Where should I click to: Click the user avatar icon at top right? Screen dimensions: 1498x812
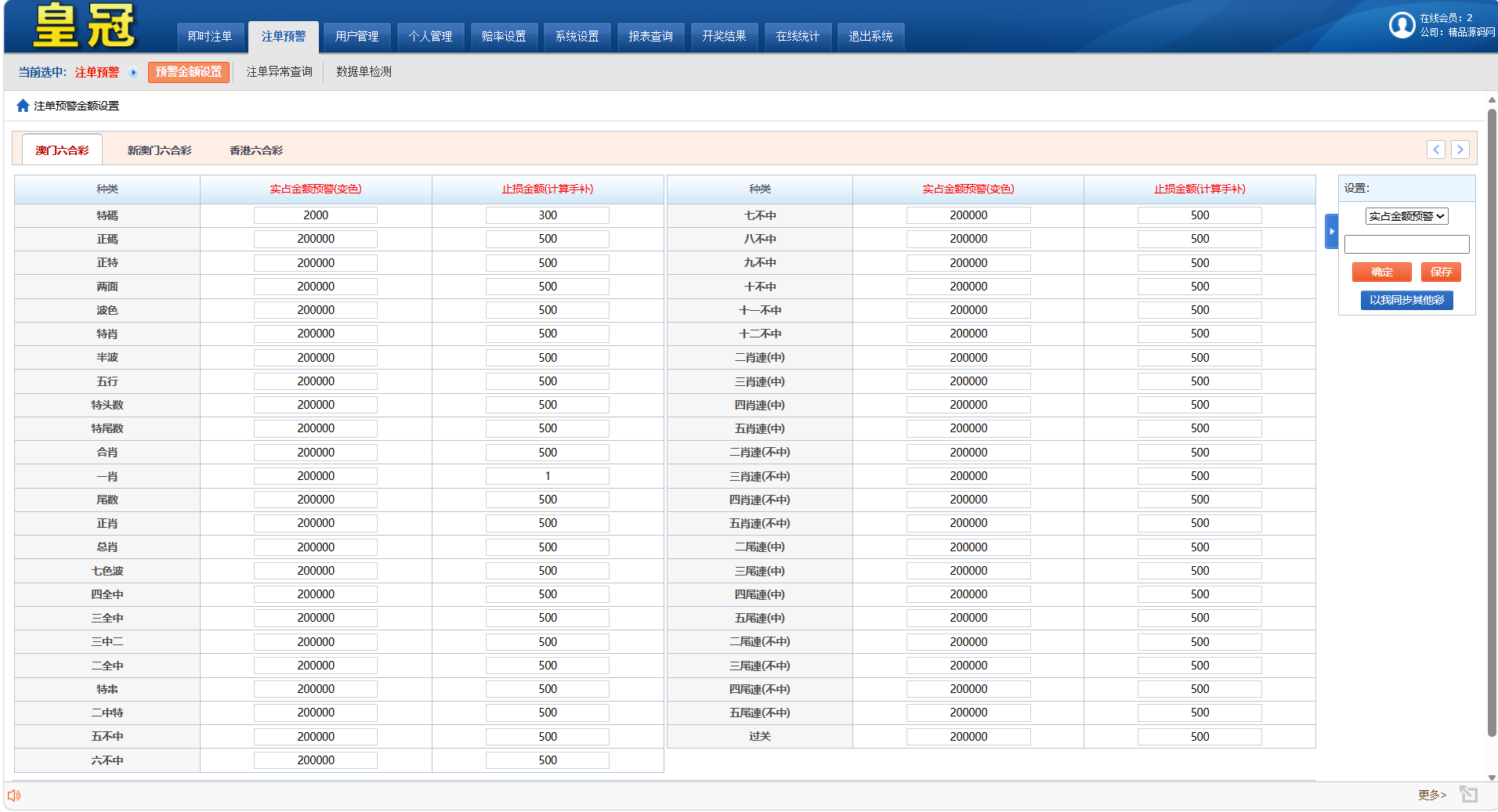pos(1402,25)
